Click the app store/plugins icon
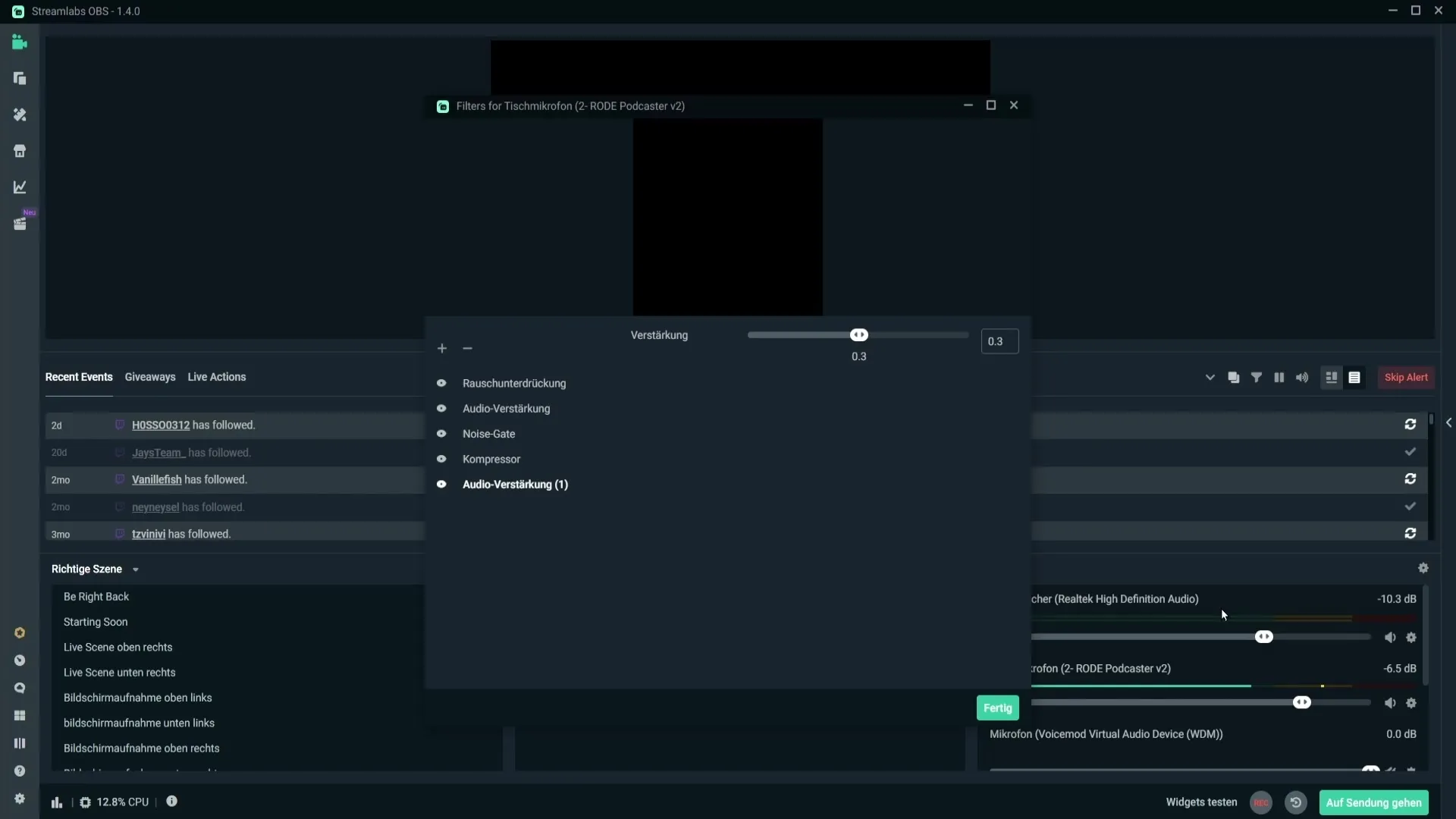Image resolution: width=1456 pixels, height=819 pixels. coord(20,150)
